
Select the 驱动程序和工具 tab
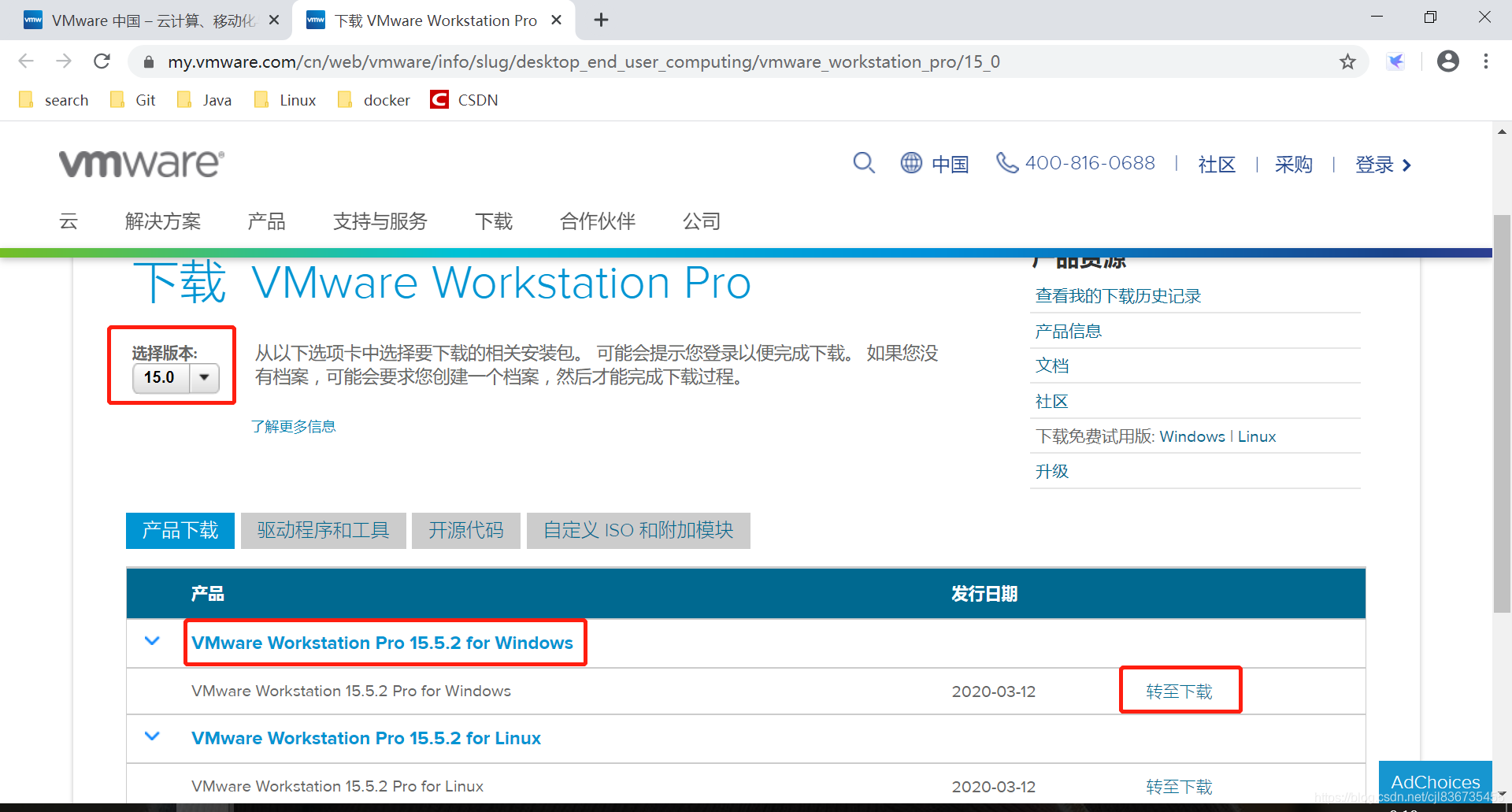(x=324, y=530)
